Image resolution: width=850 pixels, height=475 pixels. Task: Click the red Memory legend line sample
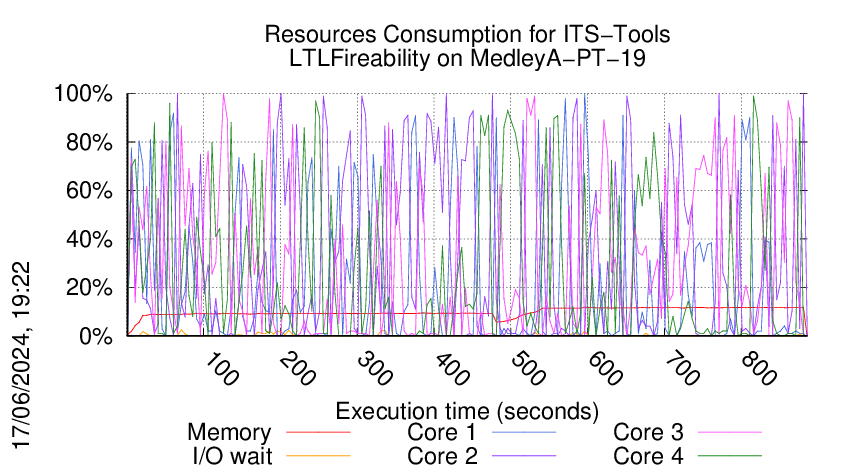click(318, 432)
